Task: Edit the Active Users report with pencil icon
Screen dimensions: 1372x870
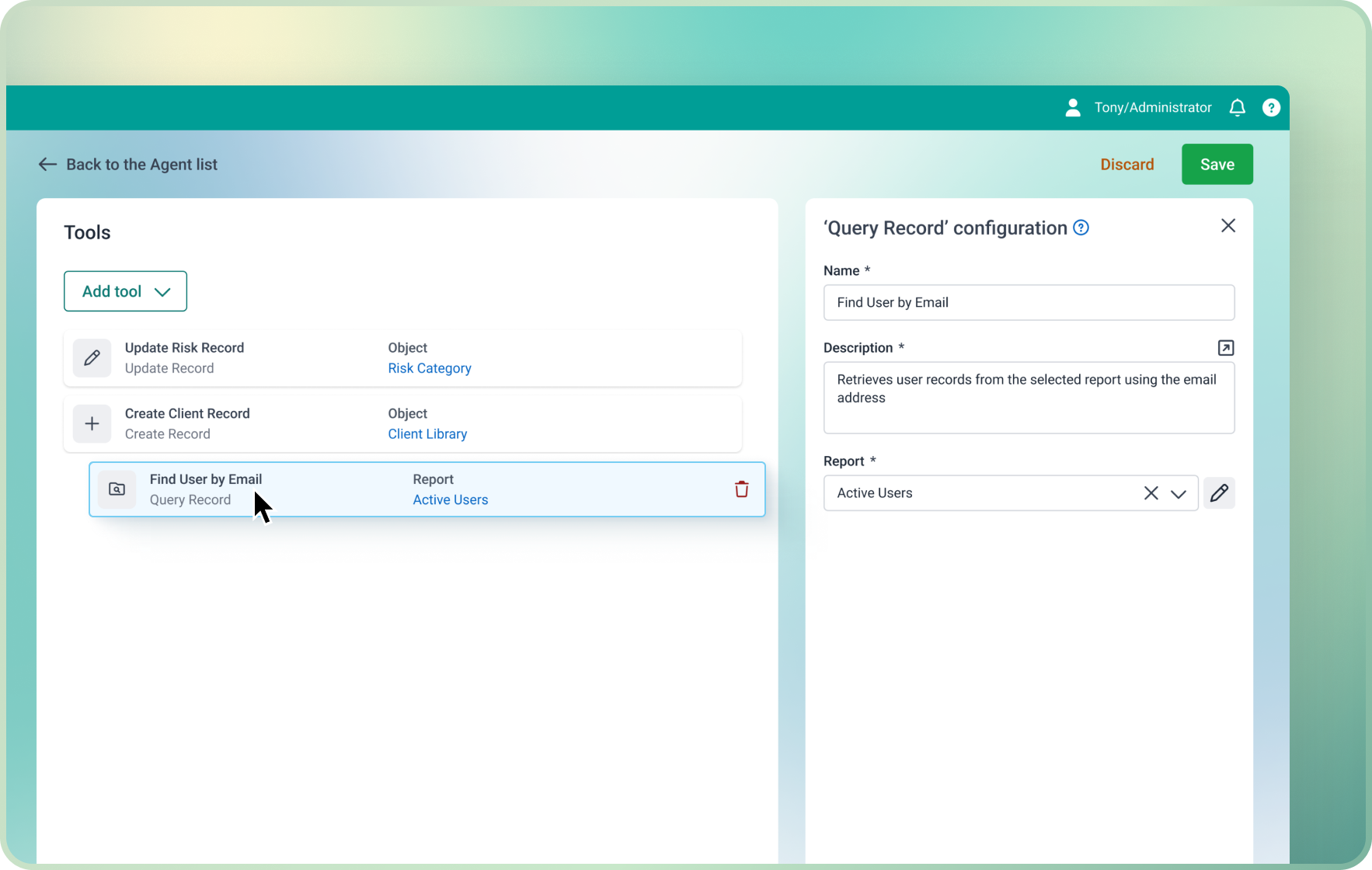Action: [x=1219, y=493]
